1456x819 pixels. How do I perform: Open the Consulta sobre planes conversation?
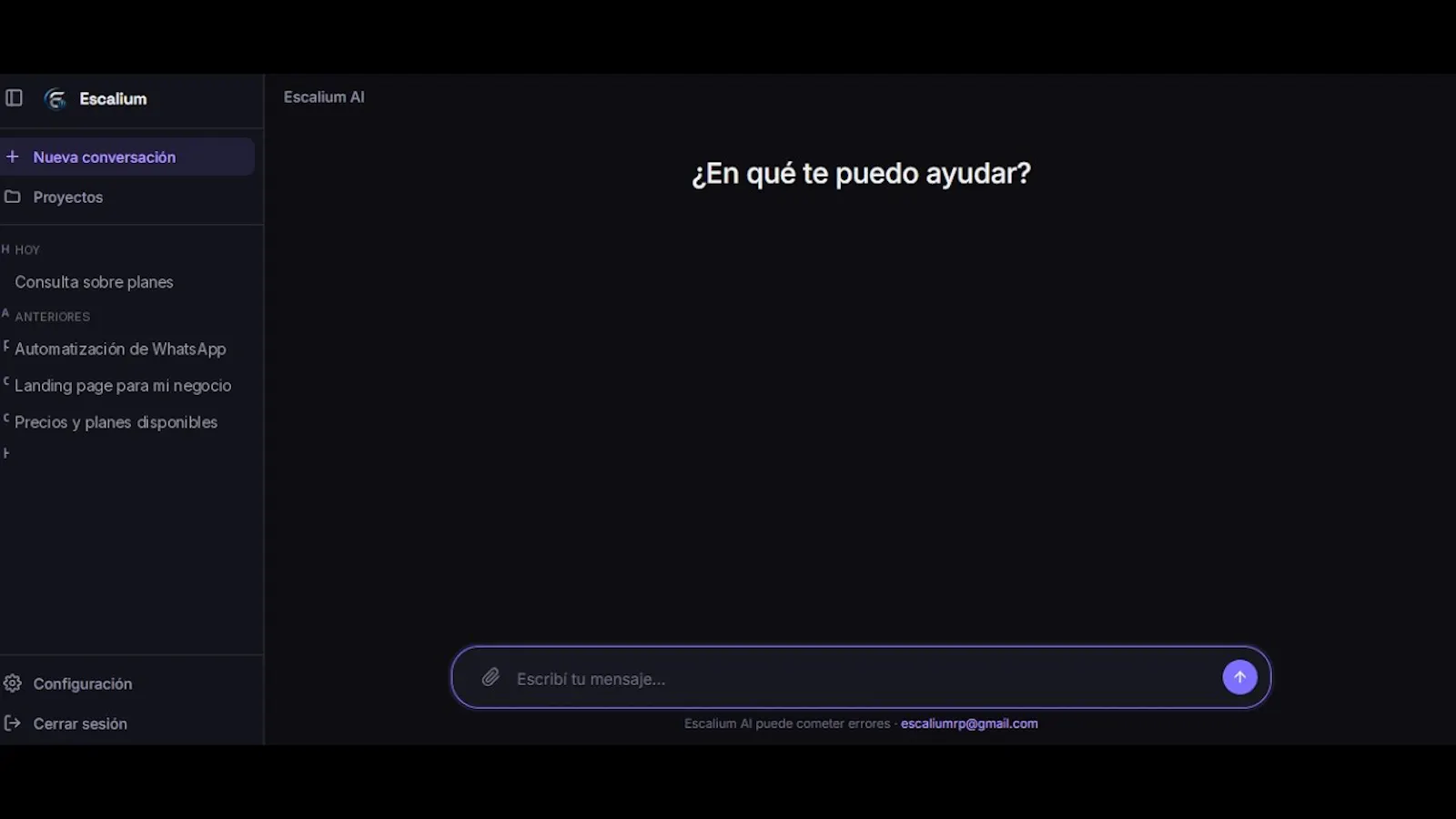click(94, 282)
